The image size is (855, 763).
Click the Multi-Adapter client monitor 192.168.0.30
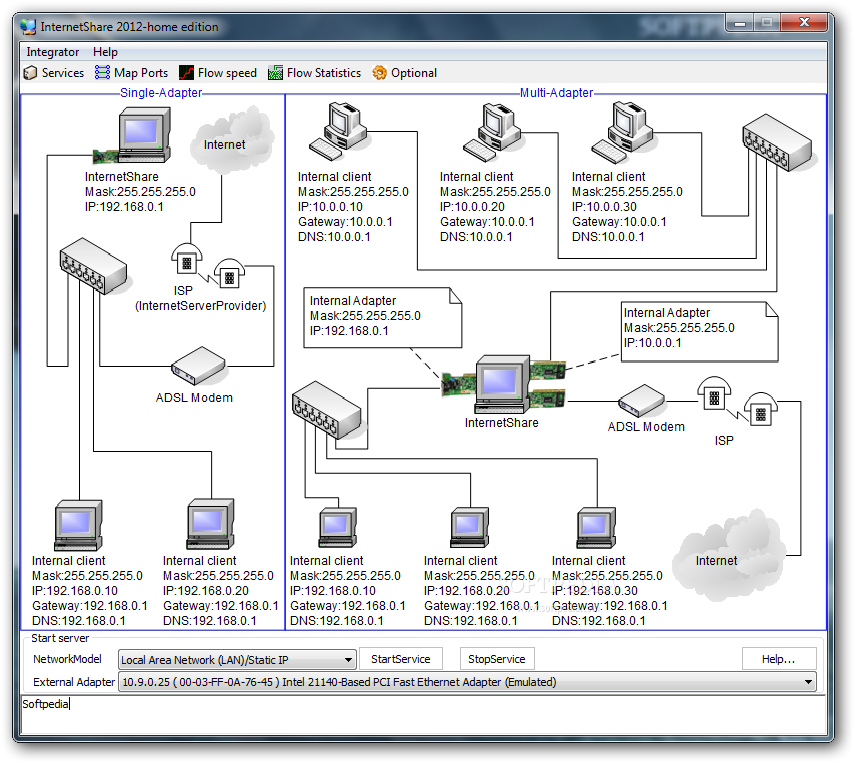(x=597, y=528)
